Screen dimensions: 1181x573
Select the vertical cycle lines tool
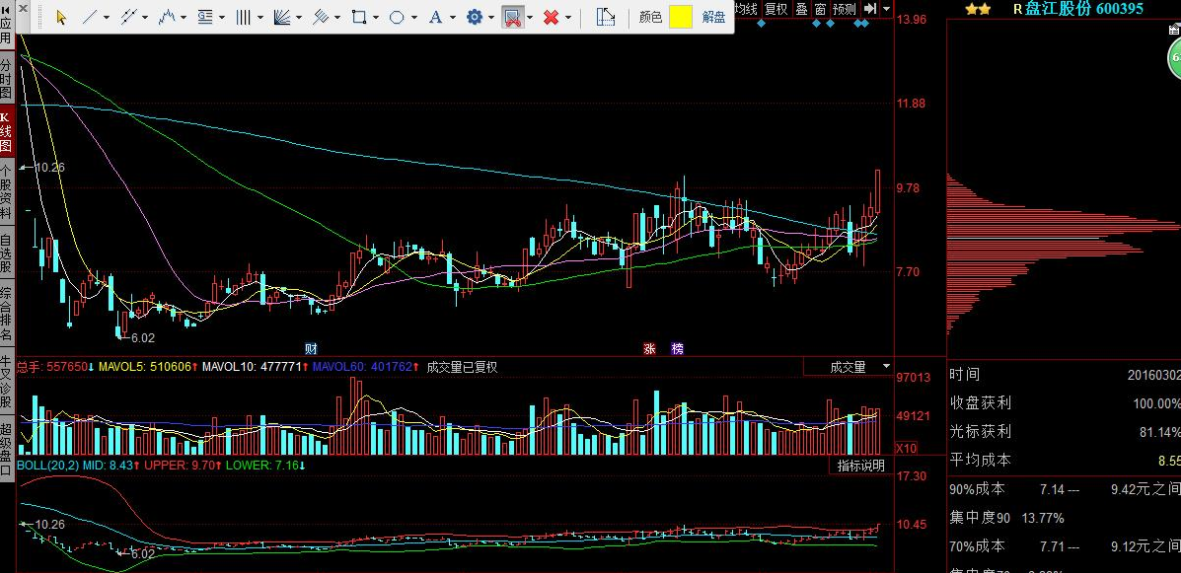point(243,17)
